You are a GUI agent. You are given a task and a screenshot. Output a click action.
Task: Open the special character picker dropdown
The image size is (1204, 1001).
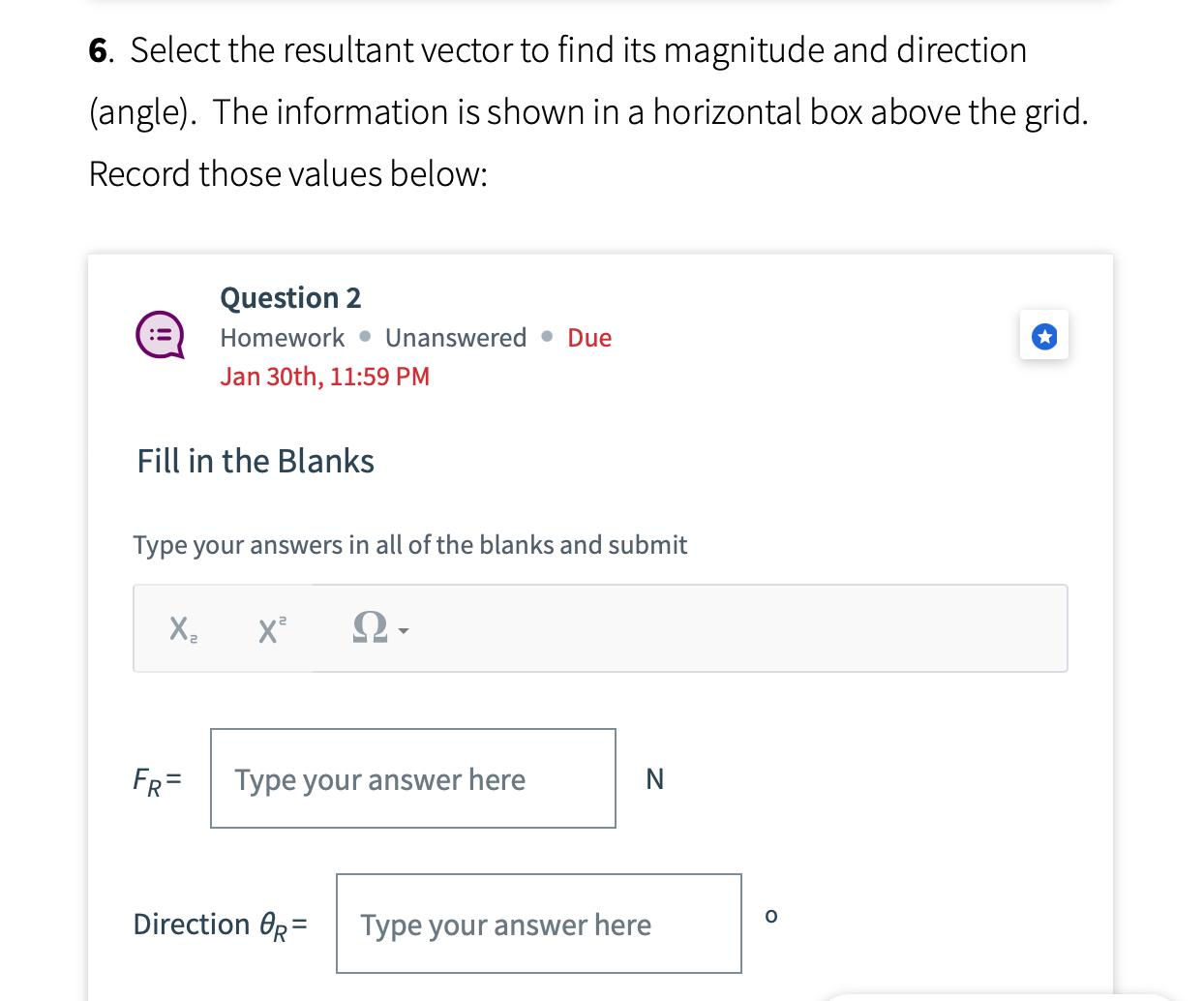click(x=404, y=632)
